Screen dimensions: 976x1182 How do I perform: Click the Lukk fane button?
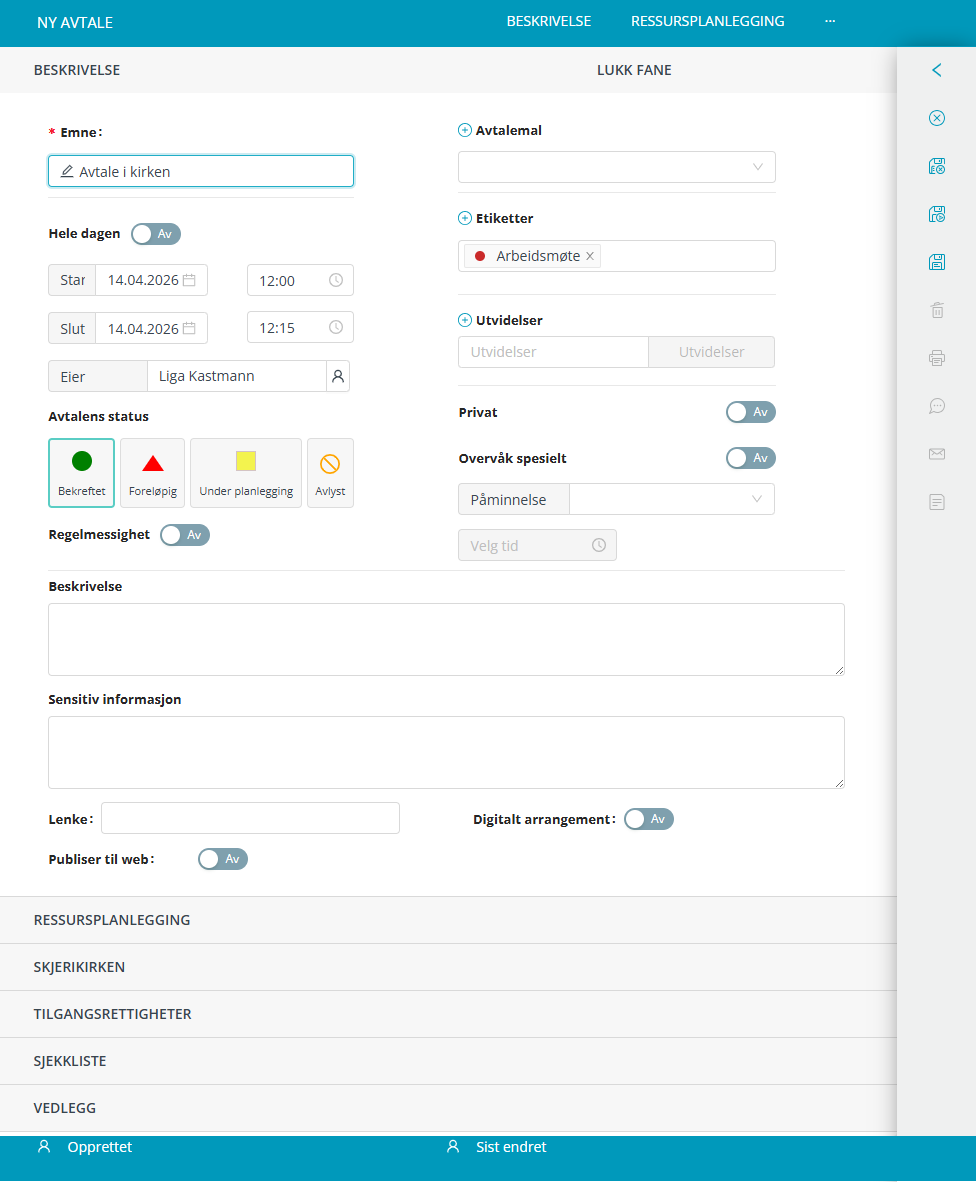coord(634,70)
